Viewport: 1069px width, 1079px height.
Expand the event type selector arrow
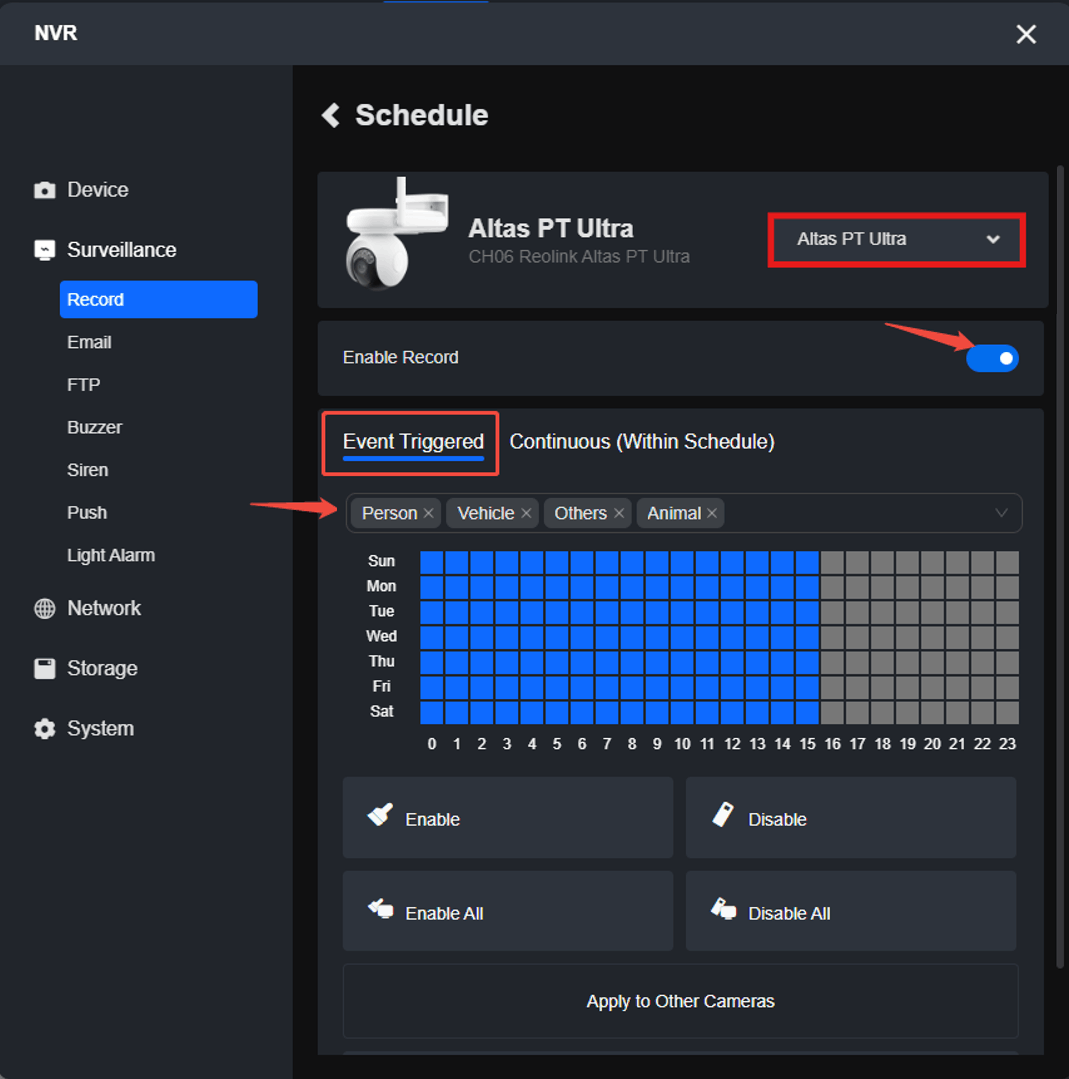[1002, 513]
